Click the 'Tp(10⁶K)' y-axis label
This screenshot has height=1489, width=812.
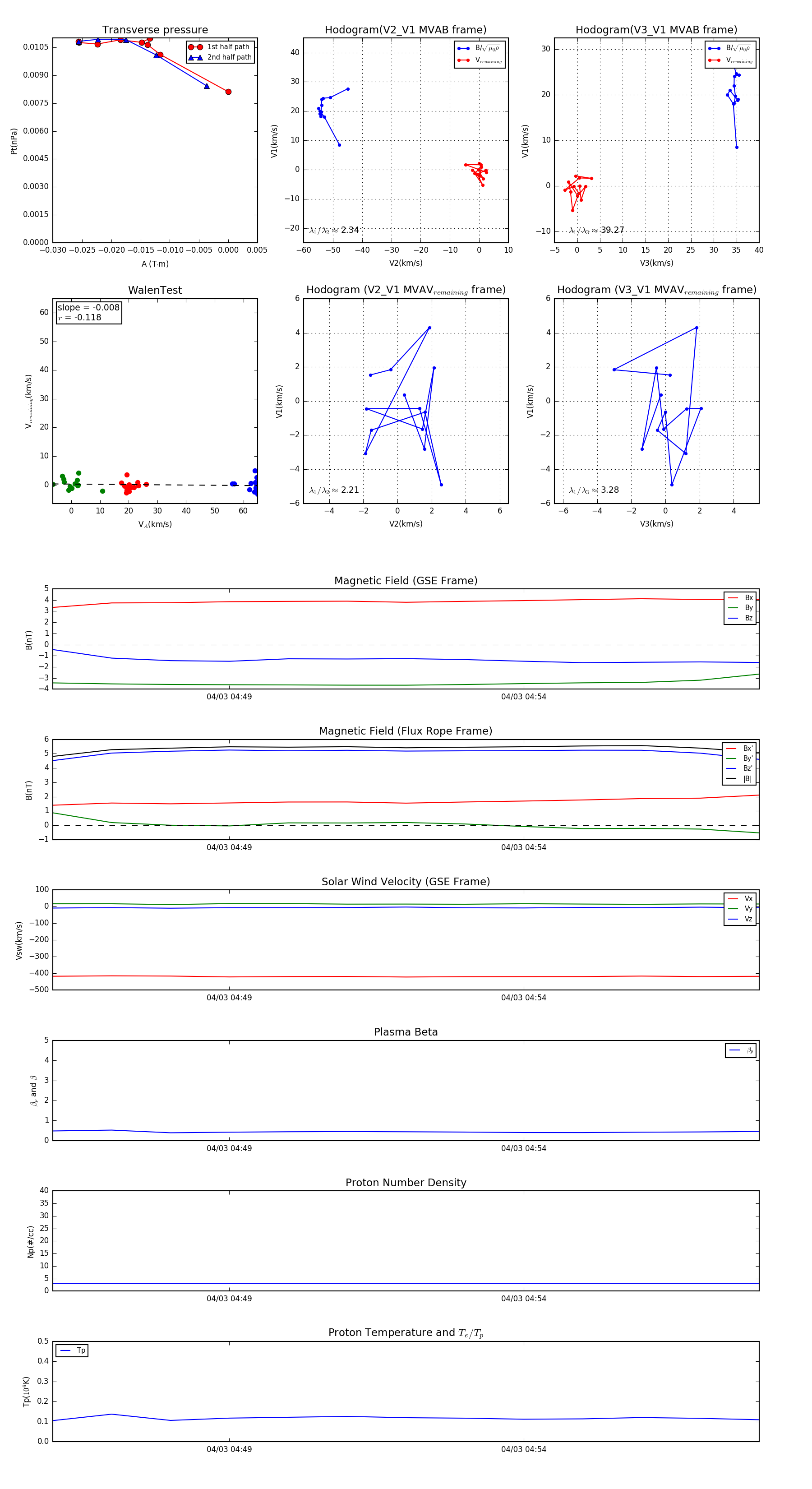point(26,1392)
